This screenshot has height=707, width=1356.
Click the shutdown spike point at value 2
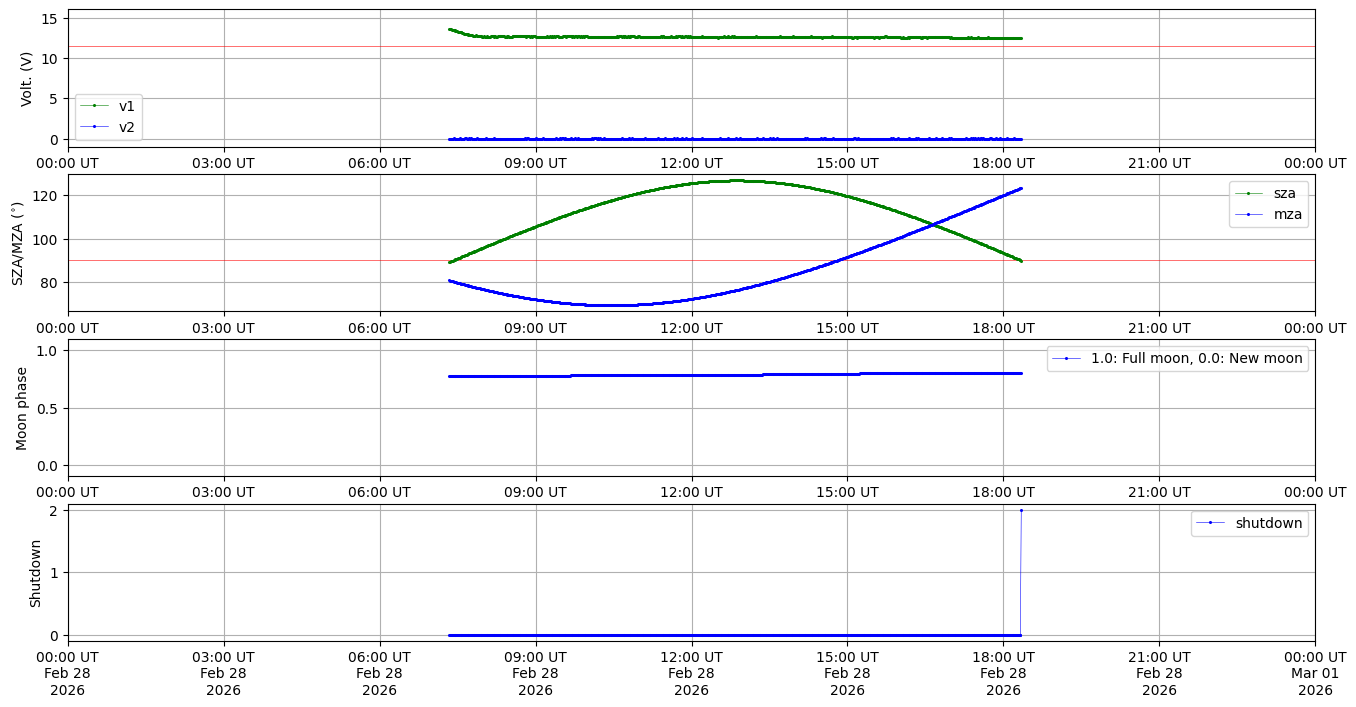tap(1021, 510)
